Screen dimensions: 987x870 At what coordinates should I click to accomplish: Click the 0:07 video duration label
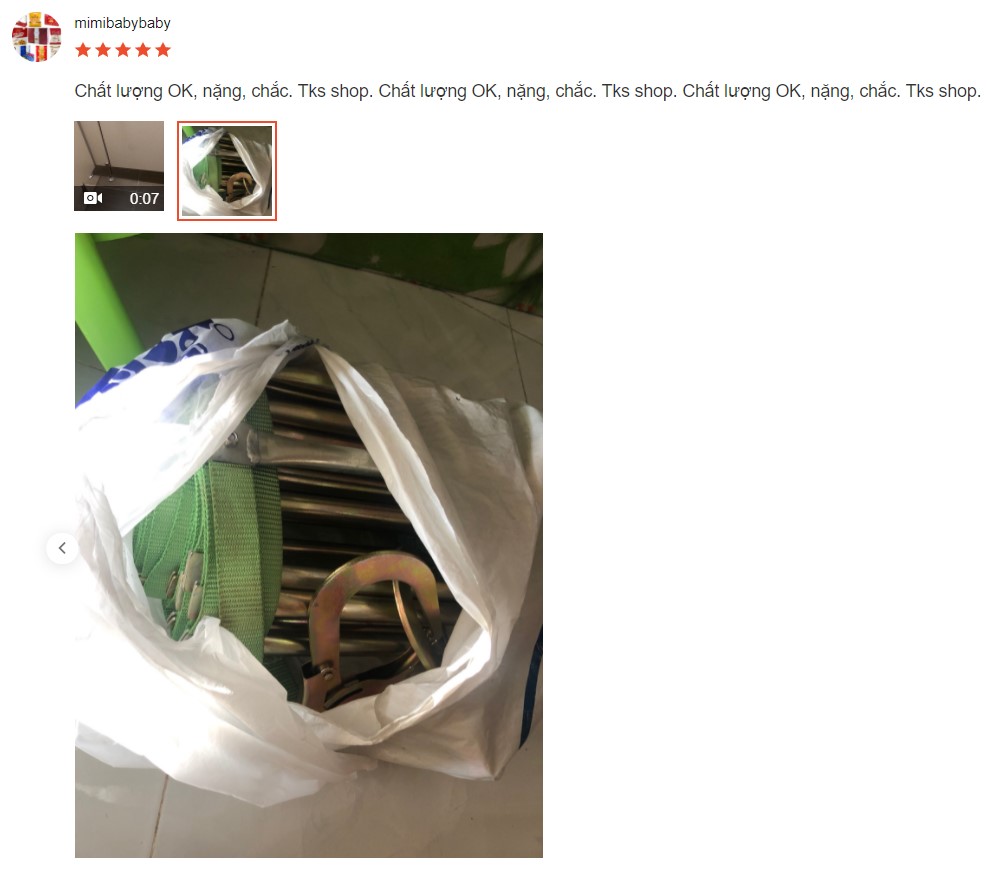144,198
